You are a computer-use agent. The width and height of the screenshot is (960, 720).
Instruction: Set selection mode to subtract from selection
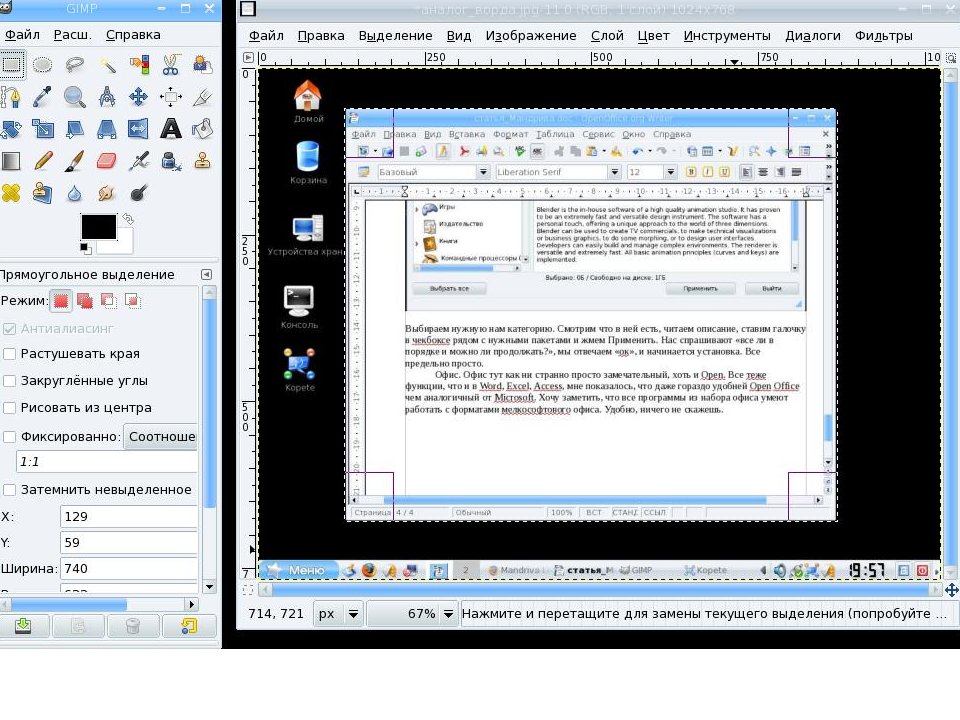(108, 301)
